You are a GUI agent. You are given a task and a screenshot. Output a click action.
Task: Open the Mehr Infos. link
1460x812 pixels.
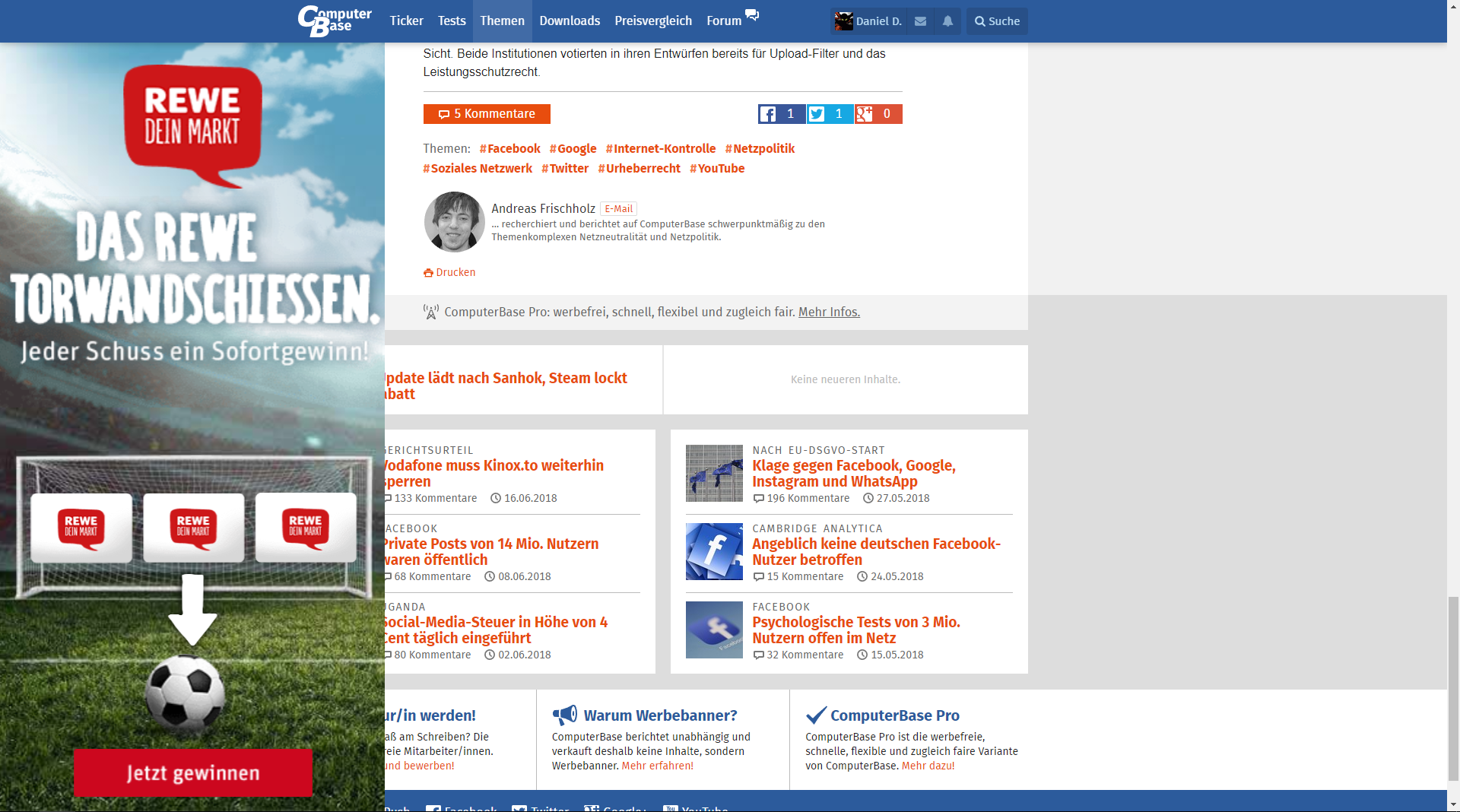[x=829, y=312]
